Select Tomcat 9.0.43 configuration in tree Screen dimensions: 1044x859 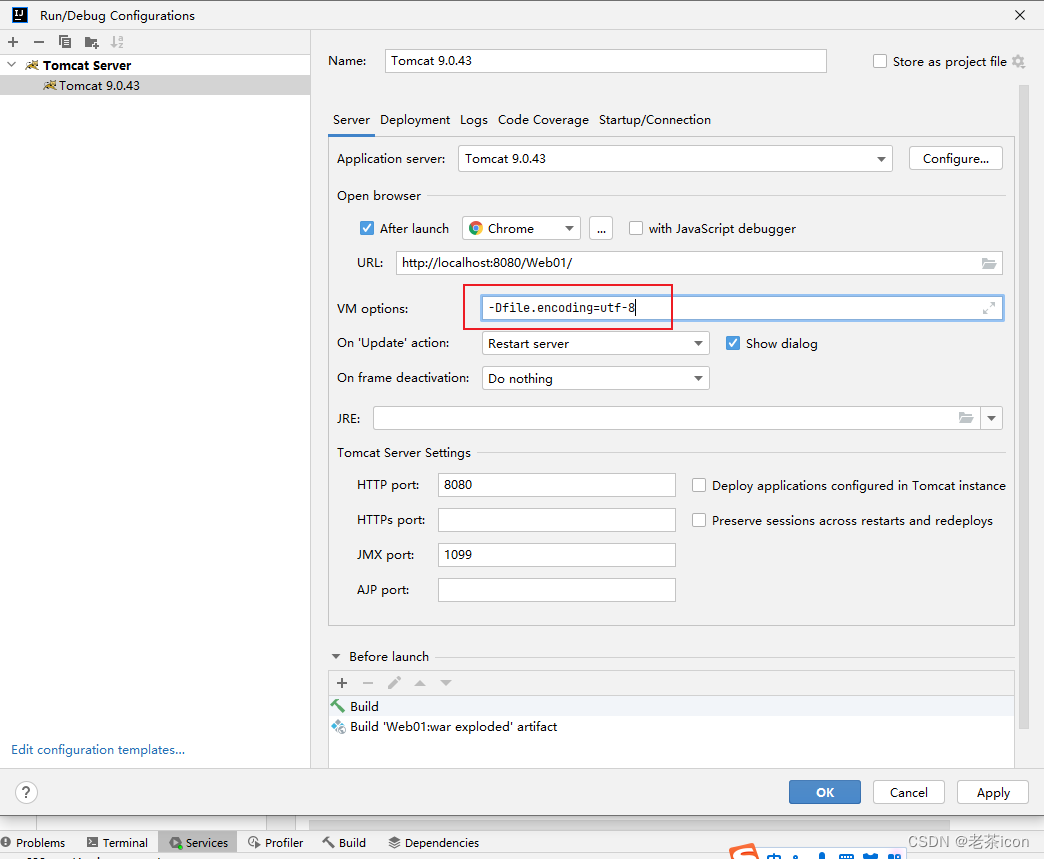tap(155, 85)
